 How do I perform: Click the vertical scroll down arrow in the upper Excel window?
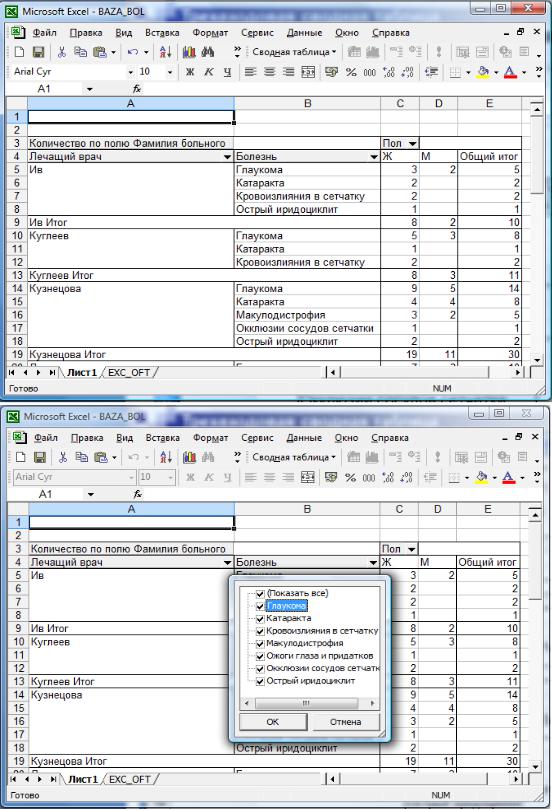(537, 360)
